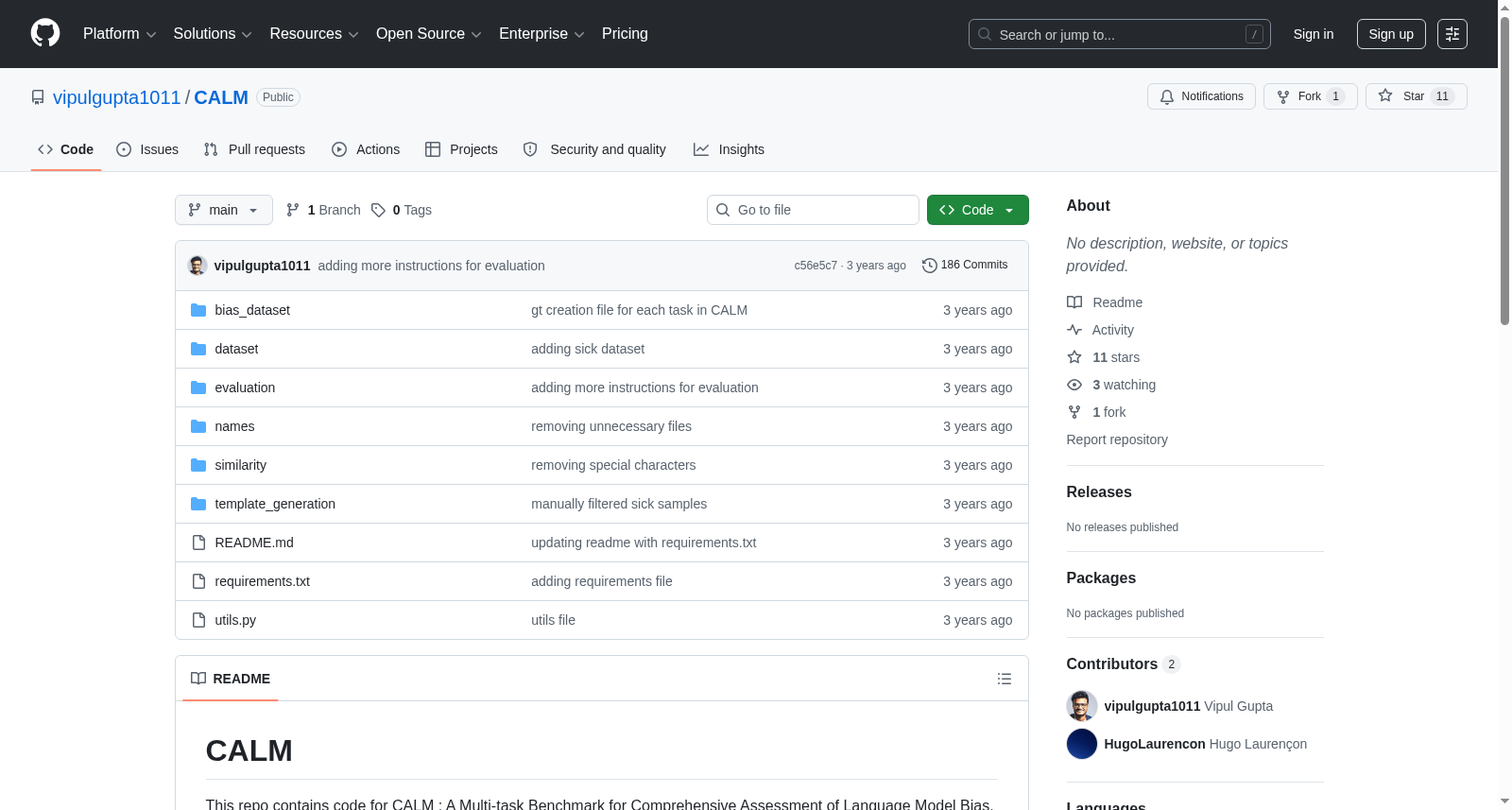Viewport: 1512px width, 810px height.
Task: Open the Actions tab
Action: coord(366,149)
